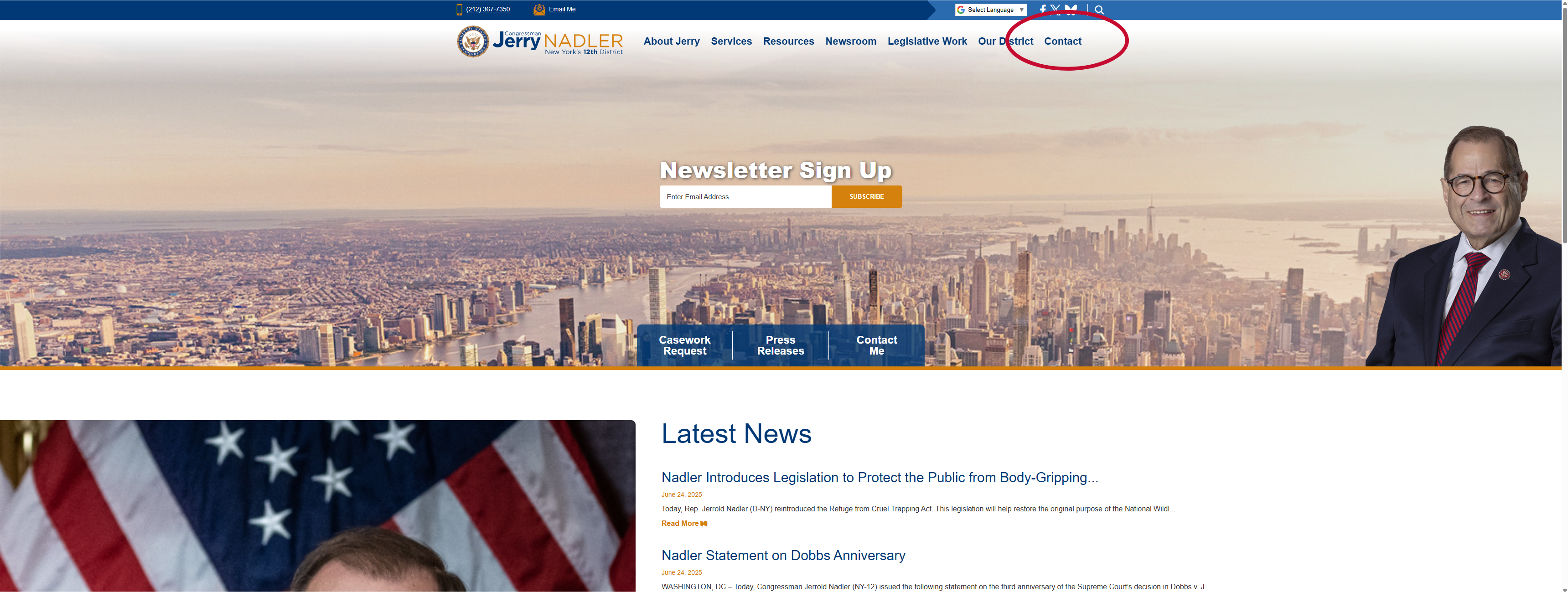The width and height of the screenshot is (1568, 592).
Task: Open the Body-Gripping legislation news headline
Action: pos(880,478)
